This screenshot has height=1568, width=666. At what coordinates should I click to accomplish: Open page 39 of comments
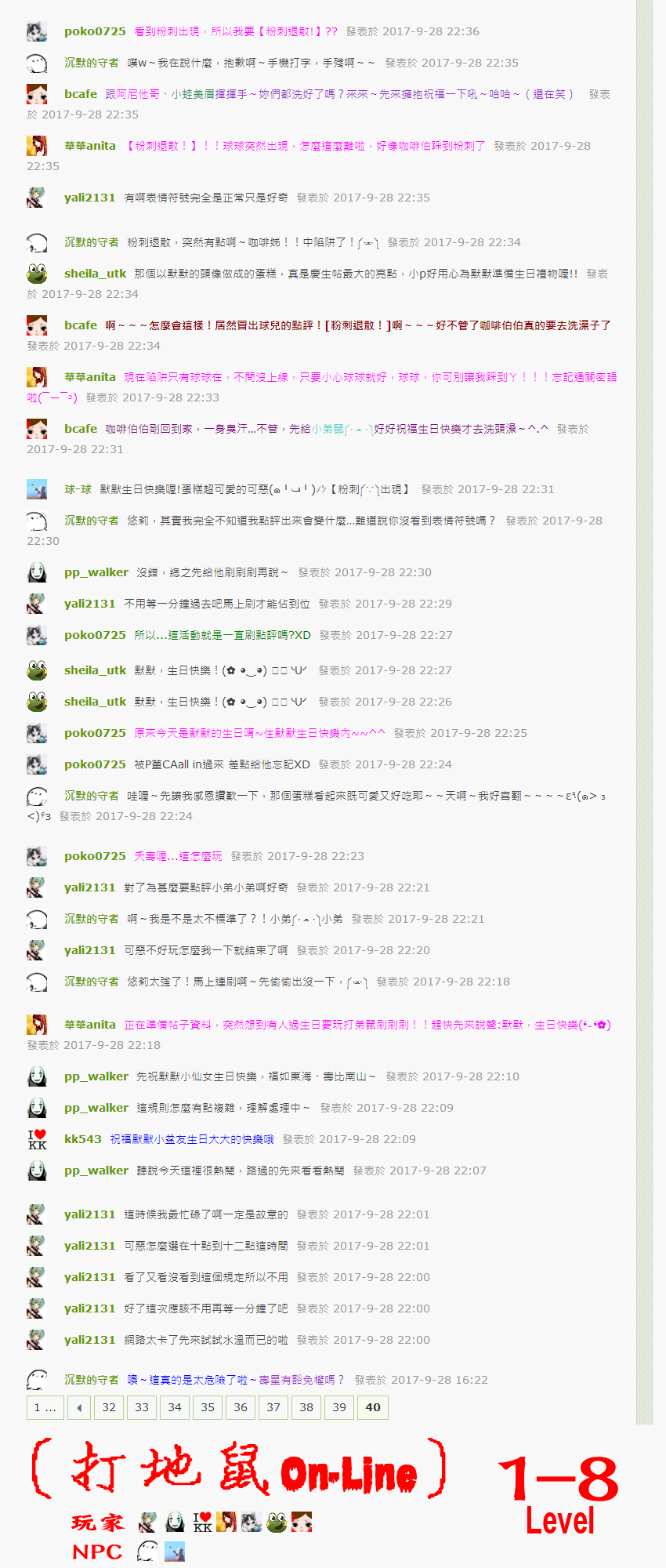pos(339,1407)
